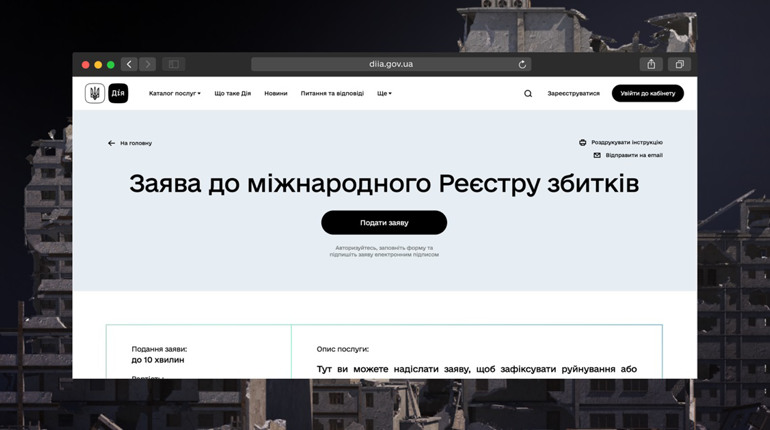The height and width of the screenshot is (430, 770).
Task: Focus the diia.gov.ua address bar
Action: pos(391,64)
